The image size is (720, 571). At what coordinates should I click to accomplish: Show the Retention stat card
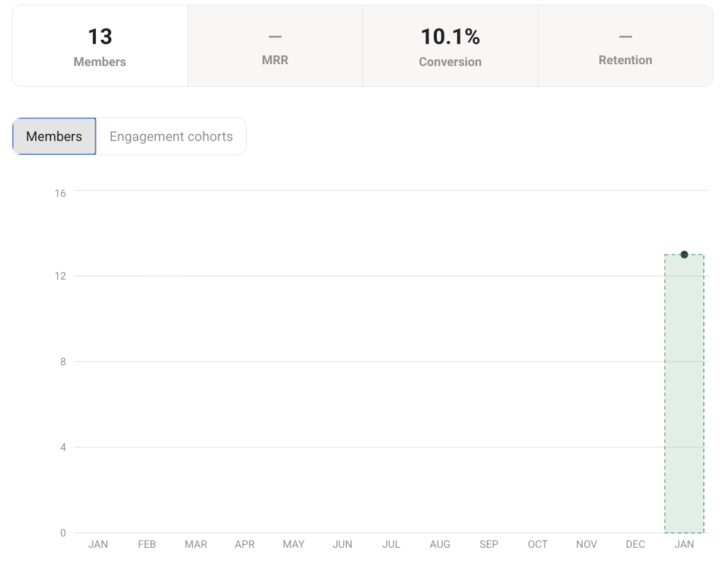[625, 46]
